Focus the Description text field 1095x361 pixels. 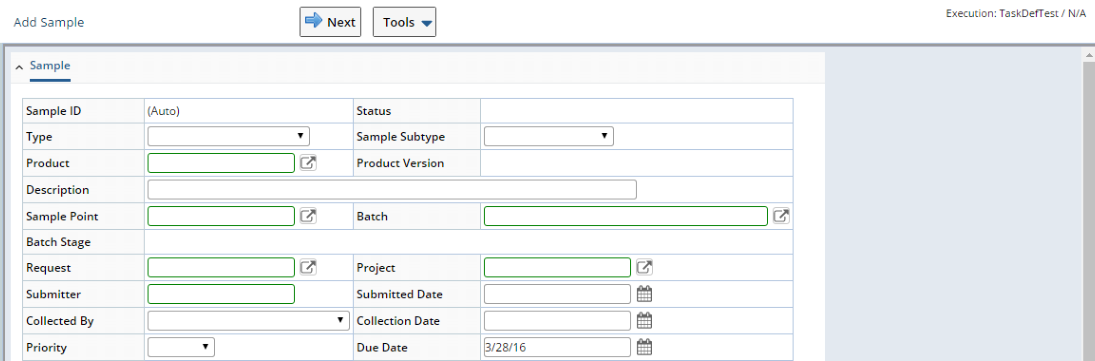(392, 190)
